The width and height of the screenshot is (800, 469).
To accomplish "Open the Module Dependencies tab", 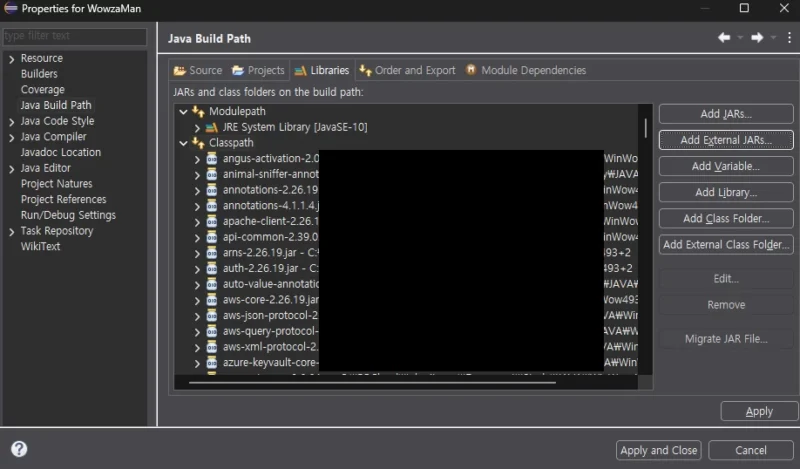I will coord(526,70).
